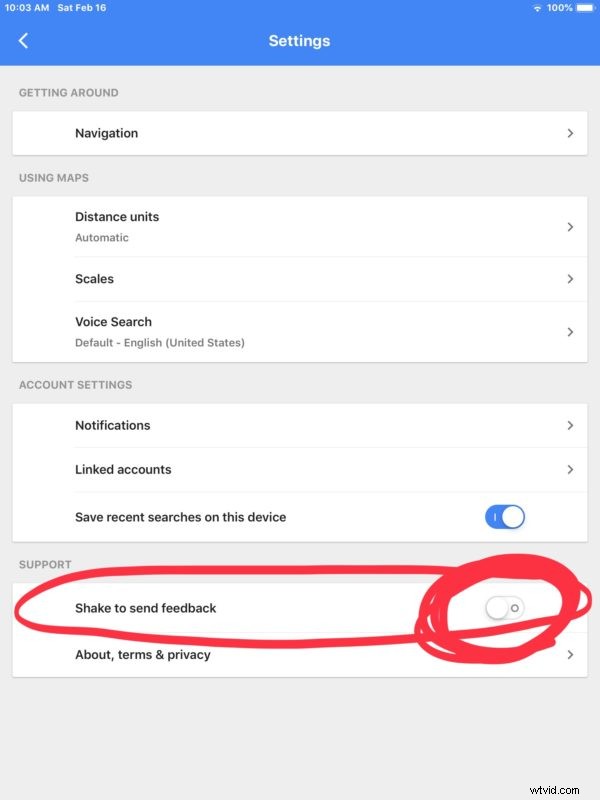The width and height of the screenshot is (600, 800).
Task: Open About, terms & privacy
Action: 300,655
